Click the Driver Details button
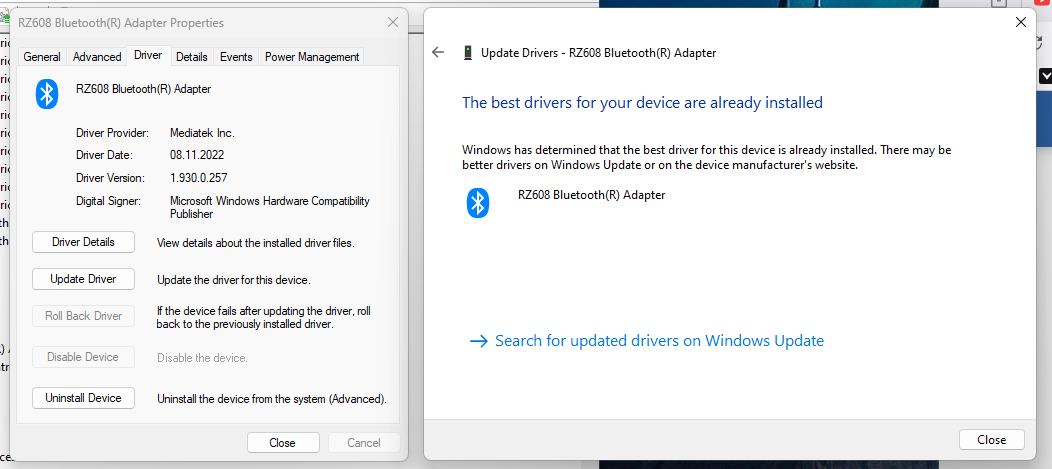This screenshot has width=1052, height=469. [83, 242]
